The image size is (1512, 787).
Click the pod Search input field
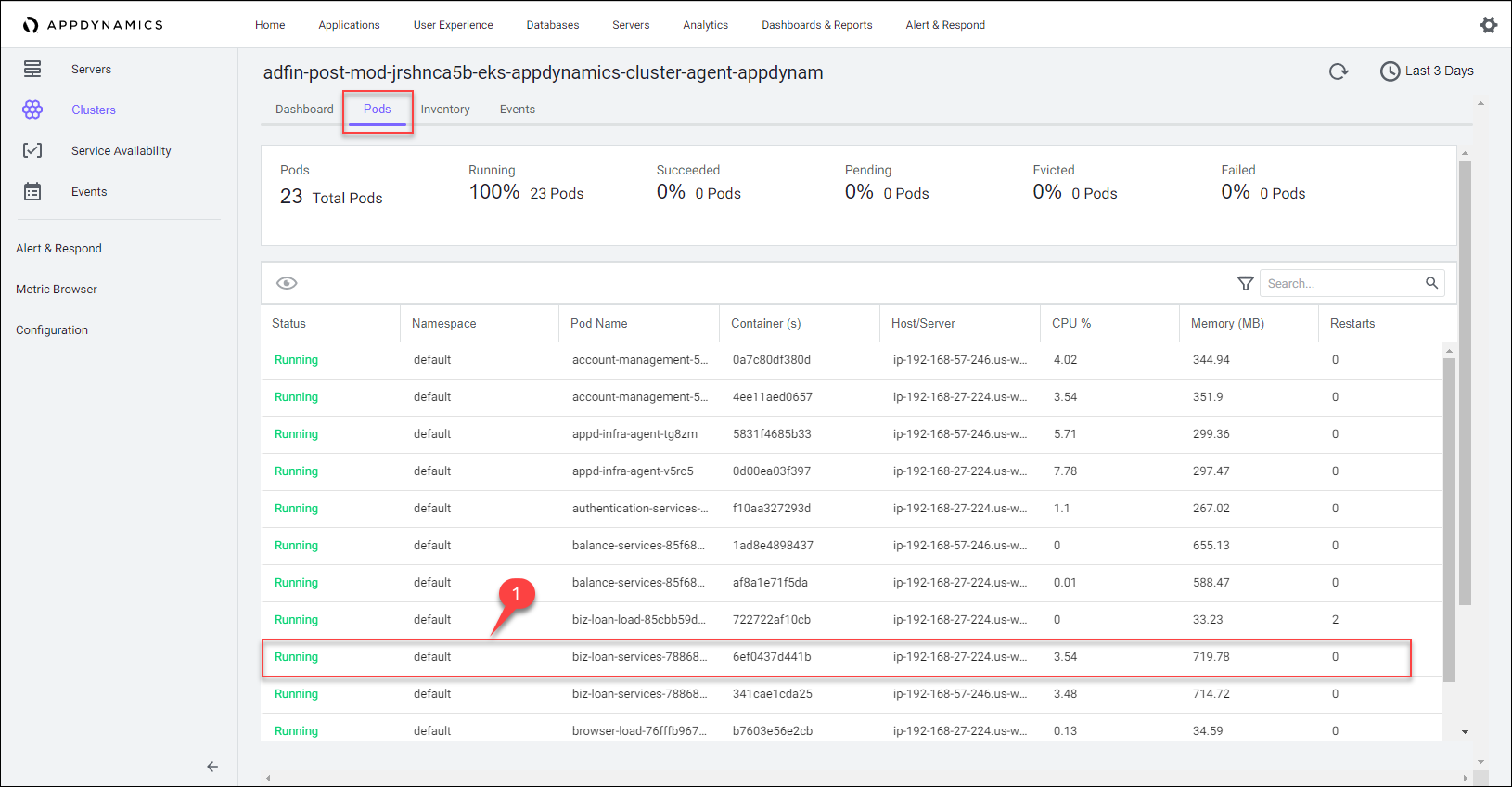pos(1340,283)
